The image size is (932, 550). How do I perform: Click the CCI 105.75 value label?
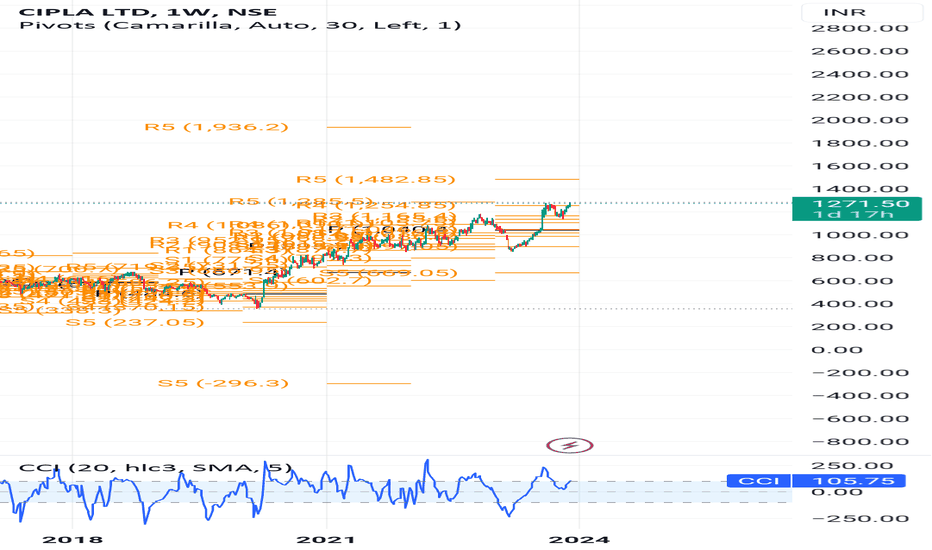816,481
